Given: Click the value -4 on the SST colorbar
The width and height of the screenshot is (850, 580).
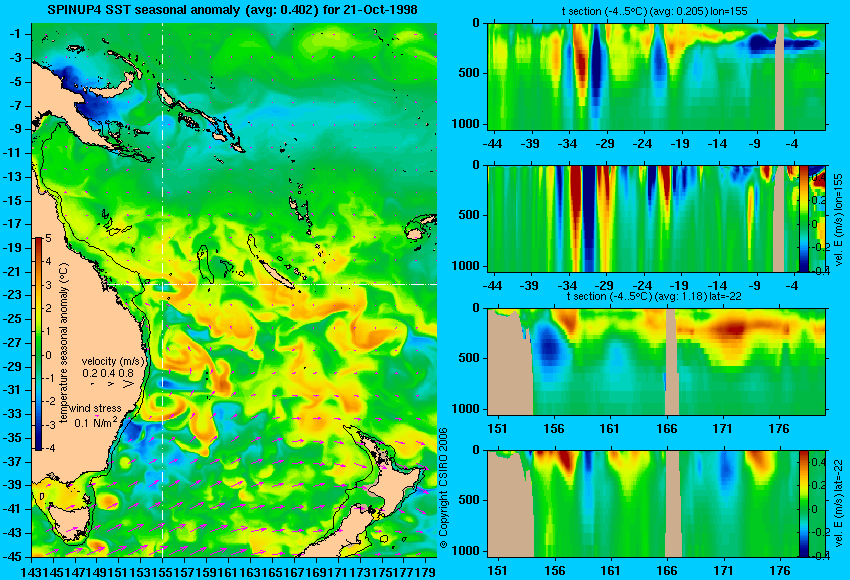Looking at the screenshot, I should (x=48, y=448).
